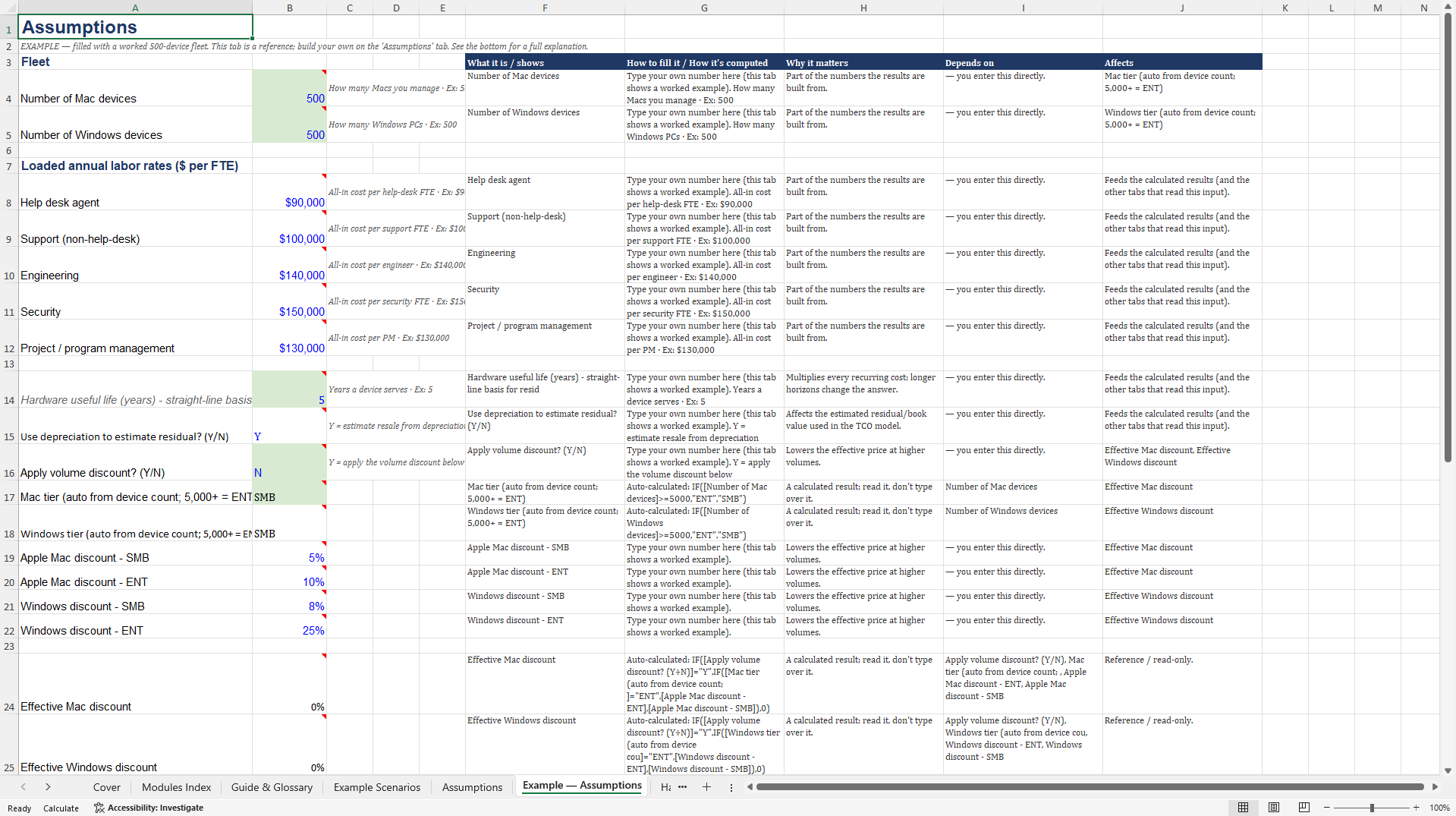Open the Modules Index sheet tab

[177, 787]
